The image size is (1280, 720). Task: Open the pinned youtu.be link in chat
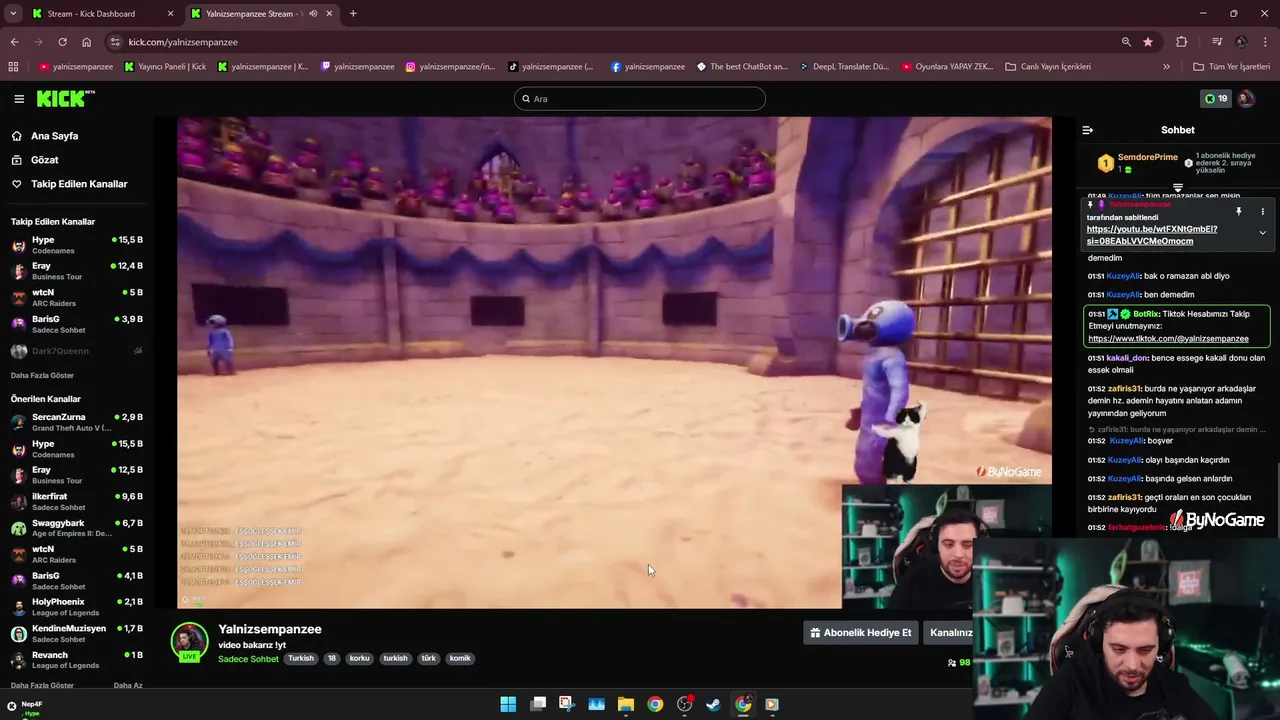[x=1152, y=235]
